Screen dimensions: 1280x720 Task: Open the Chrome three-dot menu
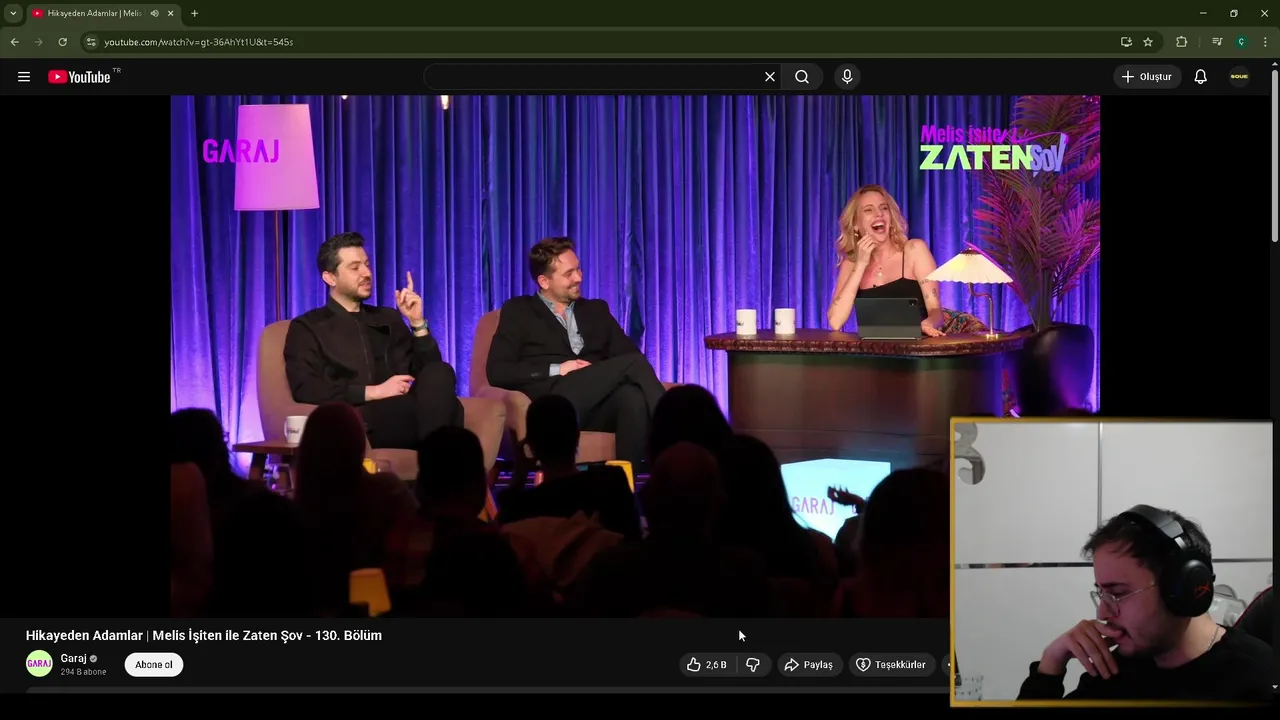(1265, 42)
